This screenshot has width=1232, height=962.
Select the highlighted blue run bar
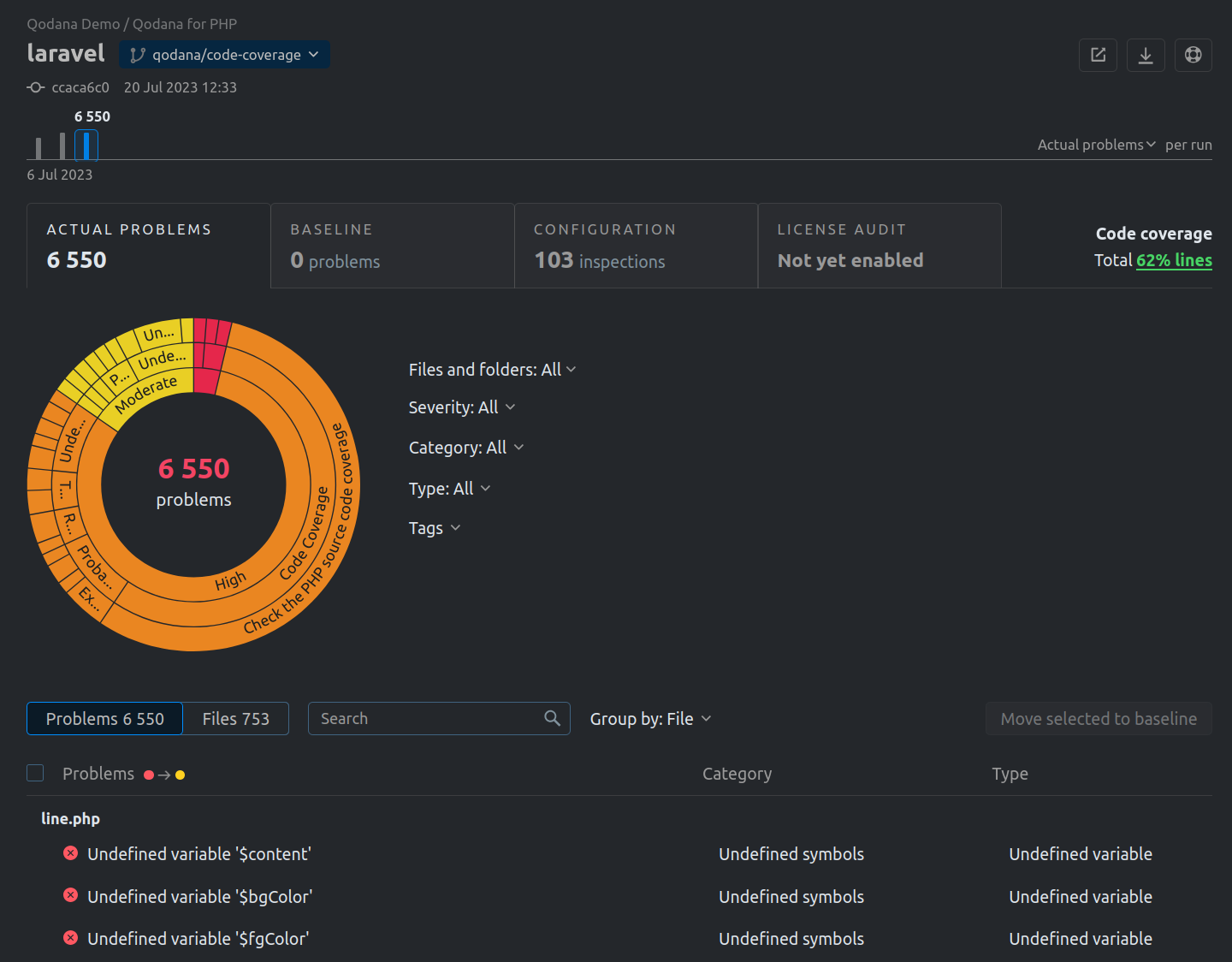point(86,145)
